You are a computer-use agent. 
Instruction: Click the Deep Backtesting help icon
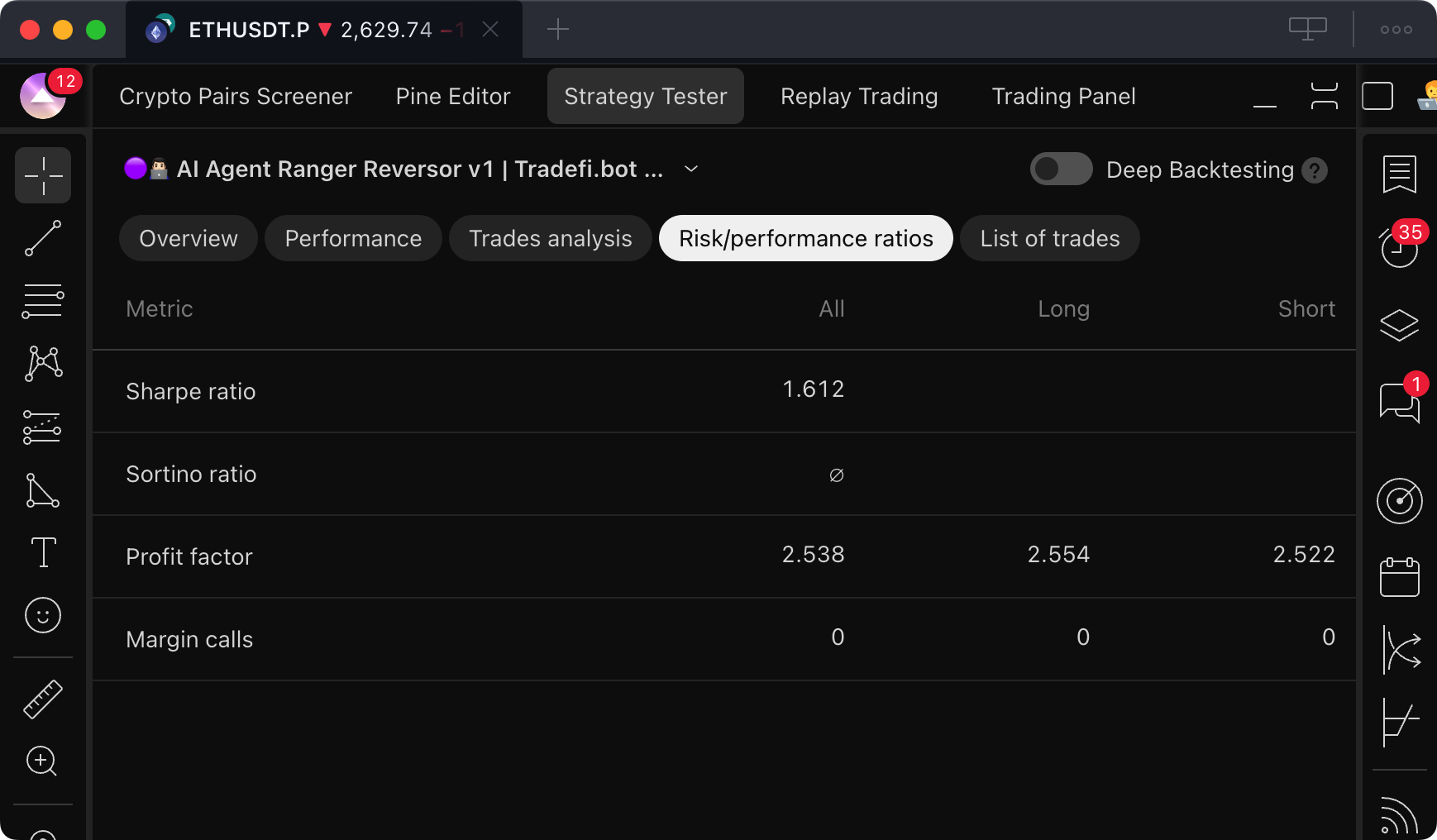click(1314, 170)
